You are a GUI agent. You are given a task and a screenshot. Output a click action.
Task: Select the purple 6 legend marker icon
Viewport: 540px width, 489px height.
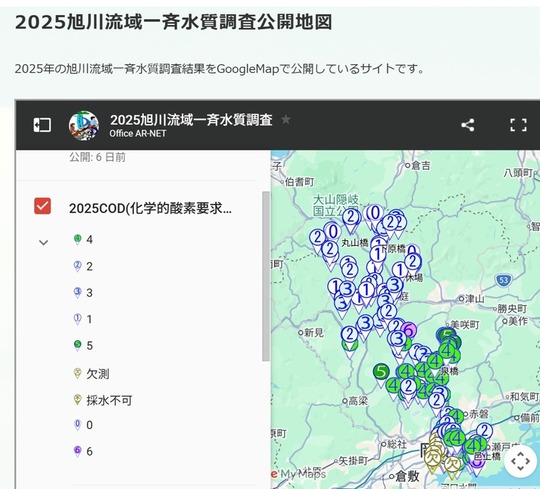click(78, 451)
